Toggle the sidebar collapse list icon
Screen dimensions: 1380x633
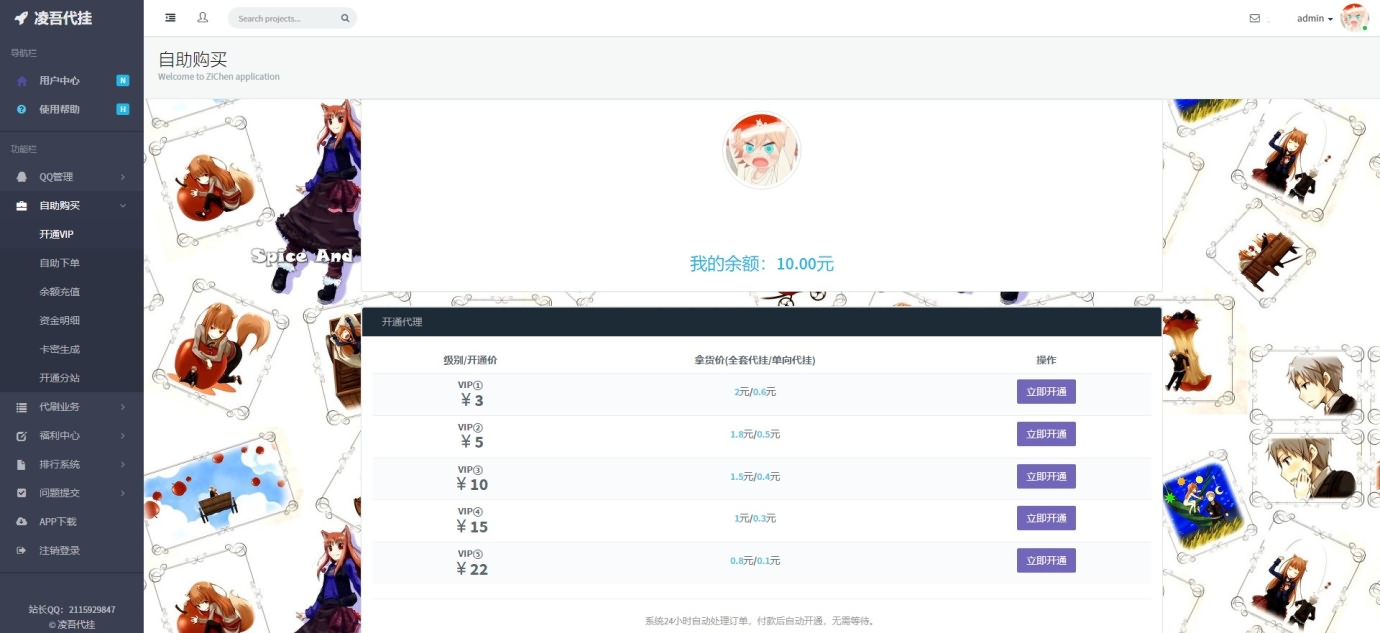tap(170, 18)
